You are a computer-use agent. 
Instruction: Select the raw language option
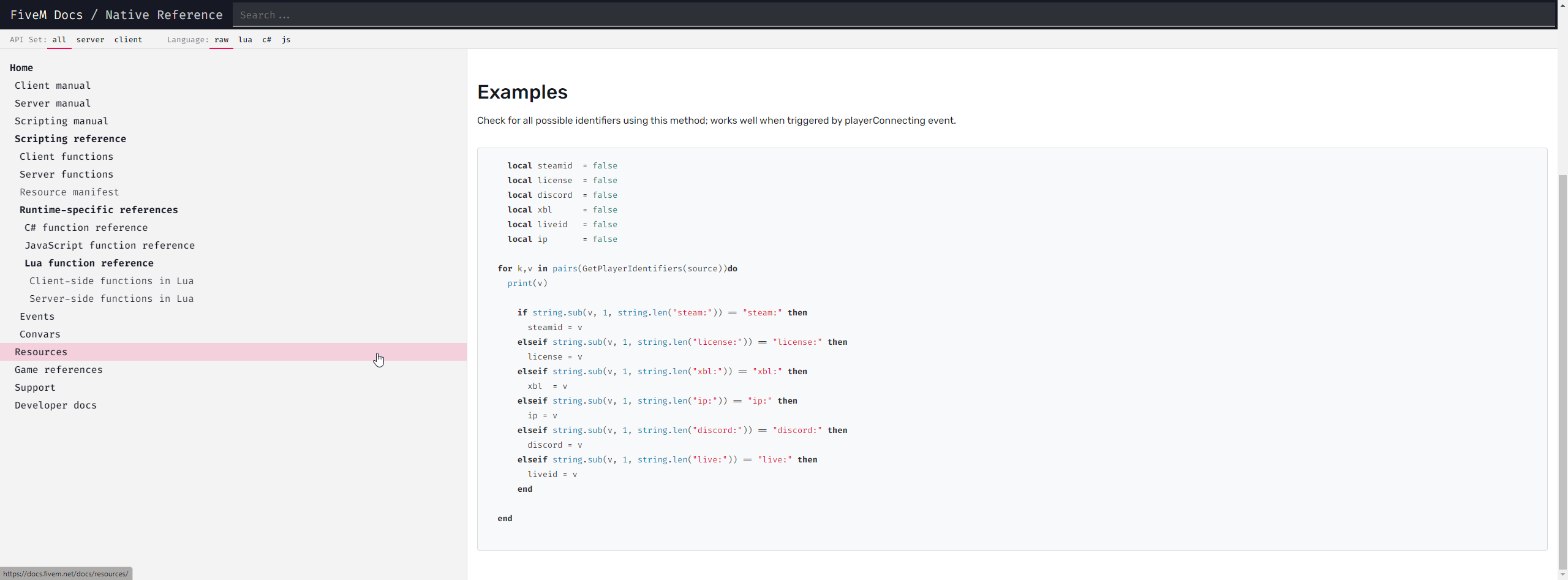221,40
